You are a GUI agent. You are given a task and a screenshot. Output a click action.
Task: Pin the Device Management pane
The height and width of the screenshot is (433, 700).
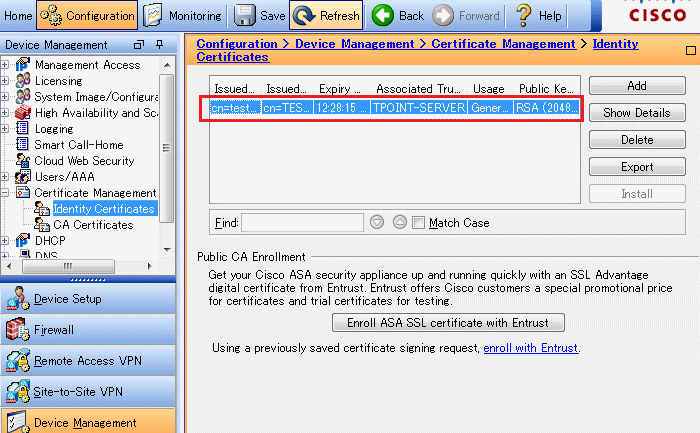159,44
